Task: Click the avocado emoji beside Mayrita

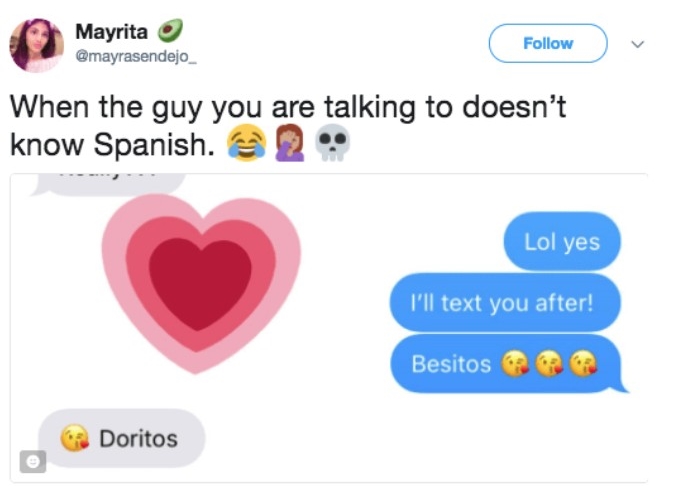Action: pos(170,31)
